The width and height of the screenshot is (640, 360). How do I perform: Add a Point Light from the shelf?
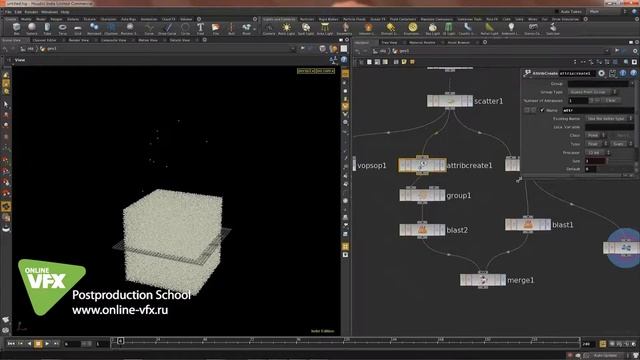[x=287, y=29]
